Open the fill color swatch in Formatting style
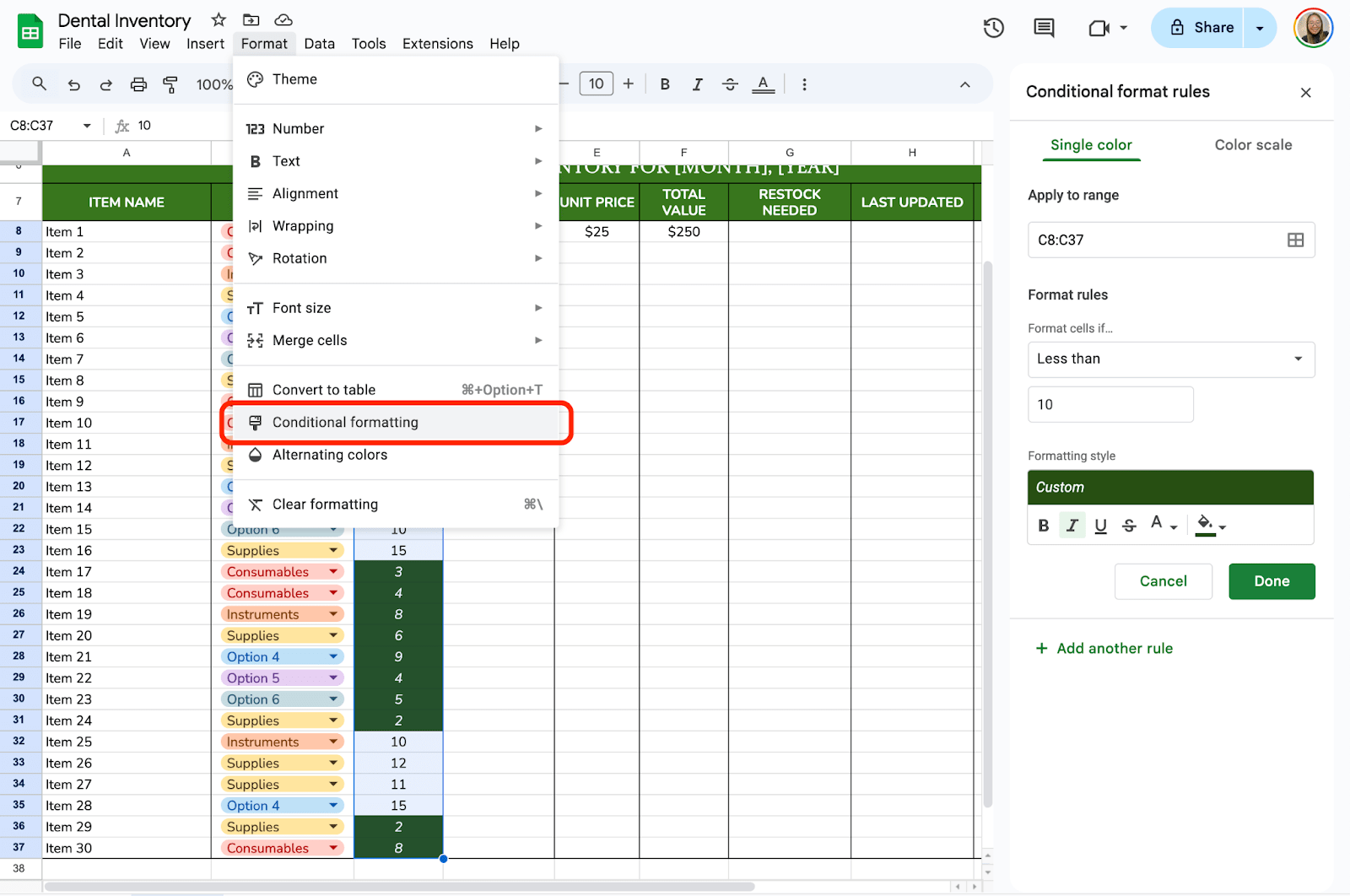Screen dimensions: 1350x896 point(1207,525)
